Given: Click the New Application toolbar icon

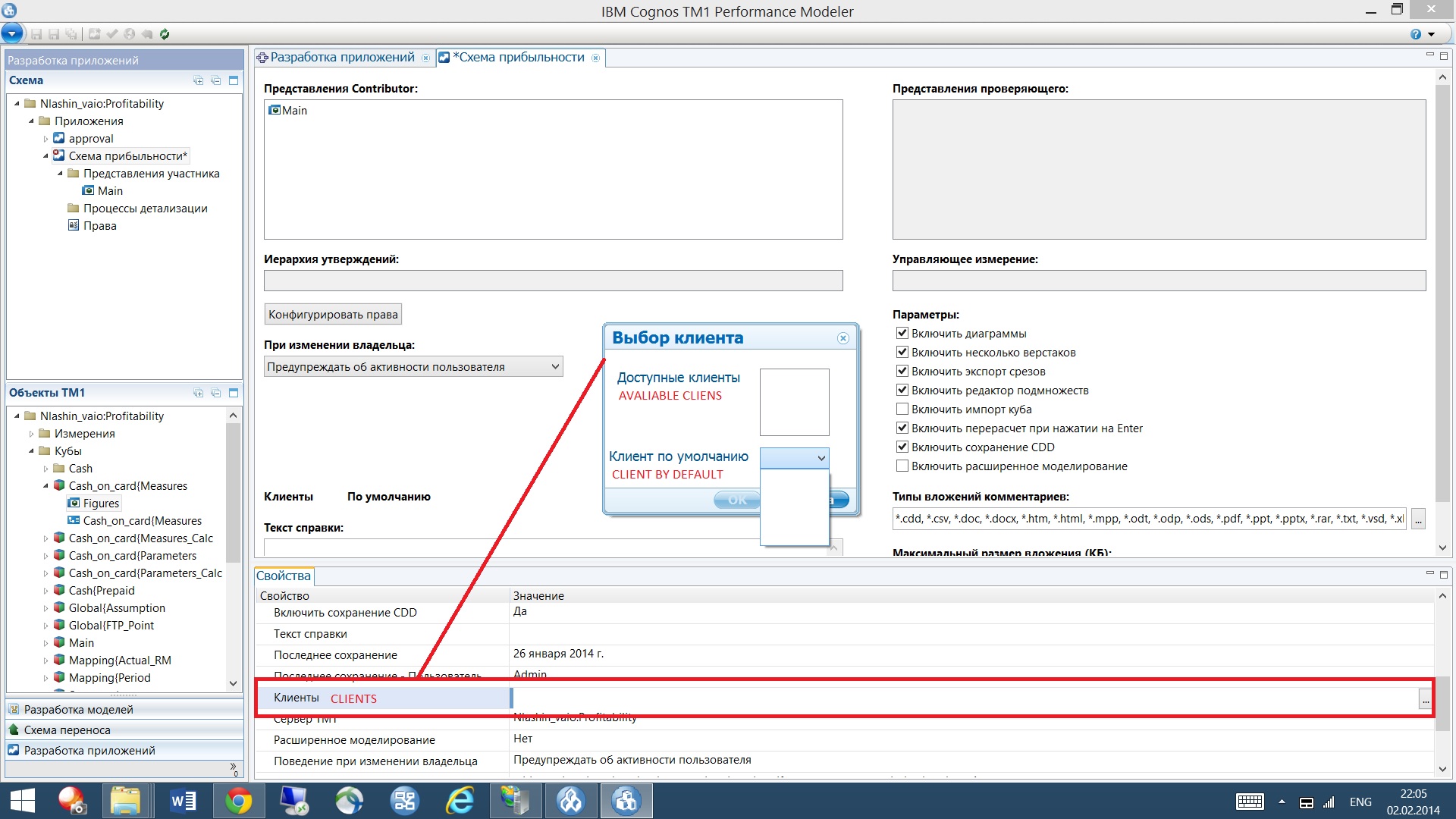Looking at the screenshot, I should click(x=94, y=34).
